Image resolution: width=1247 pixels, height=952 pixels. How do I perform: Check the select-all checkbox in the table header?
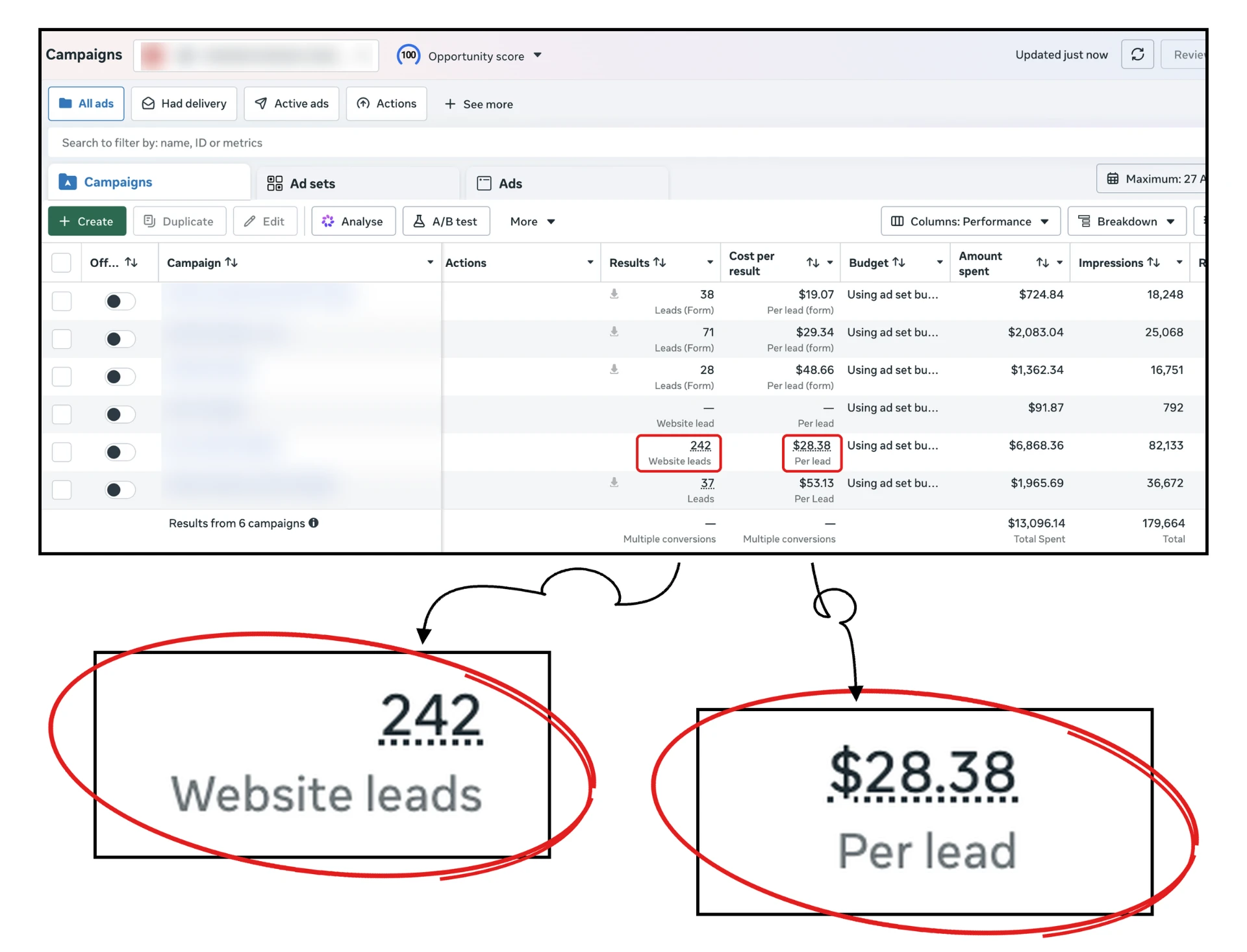pos(61,263)
